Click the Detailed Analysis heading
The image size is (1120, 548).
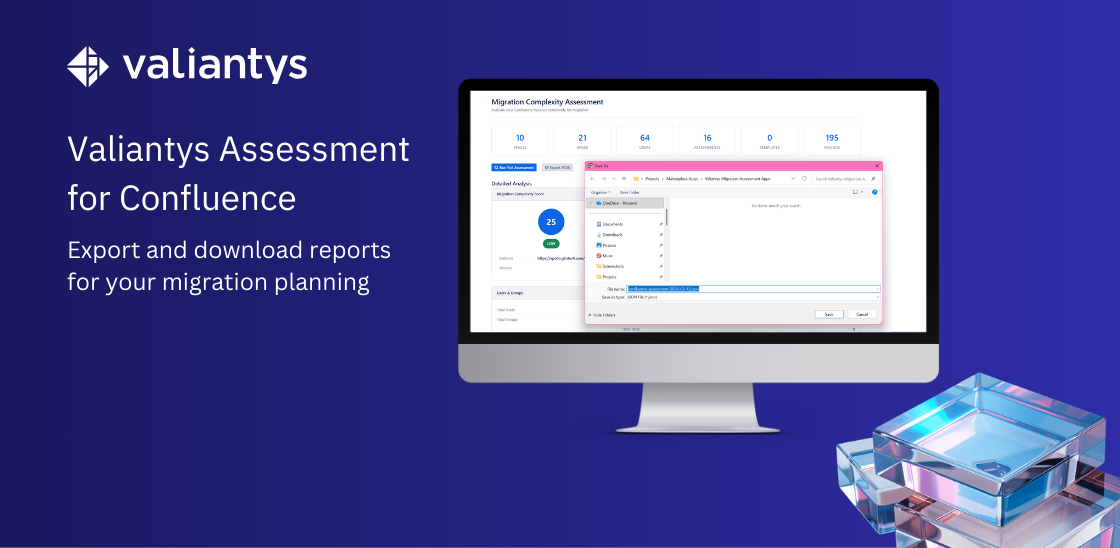[511, 183]
